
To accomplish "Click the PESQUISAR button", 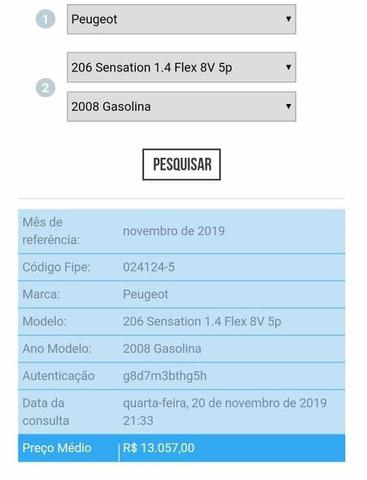I will click(x=182, y=165).
